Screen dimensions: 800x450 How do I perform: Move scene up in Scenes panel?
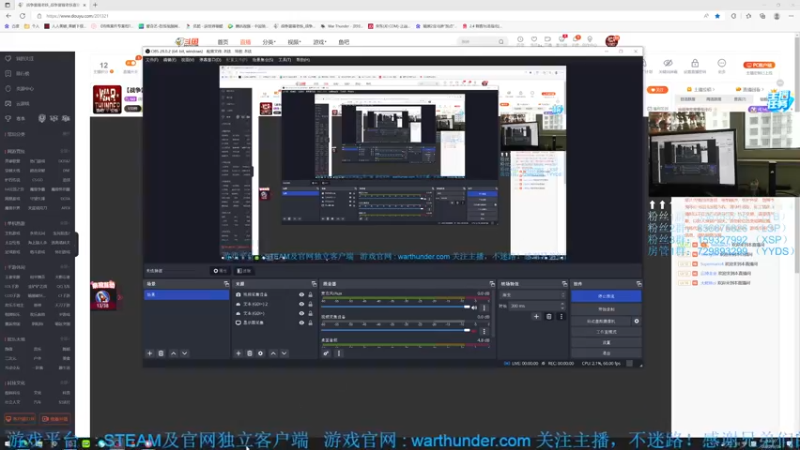pos(173,353)
